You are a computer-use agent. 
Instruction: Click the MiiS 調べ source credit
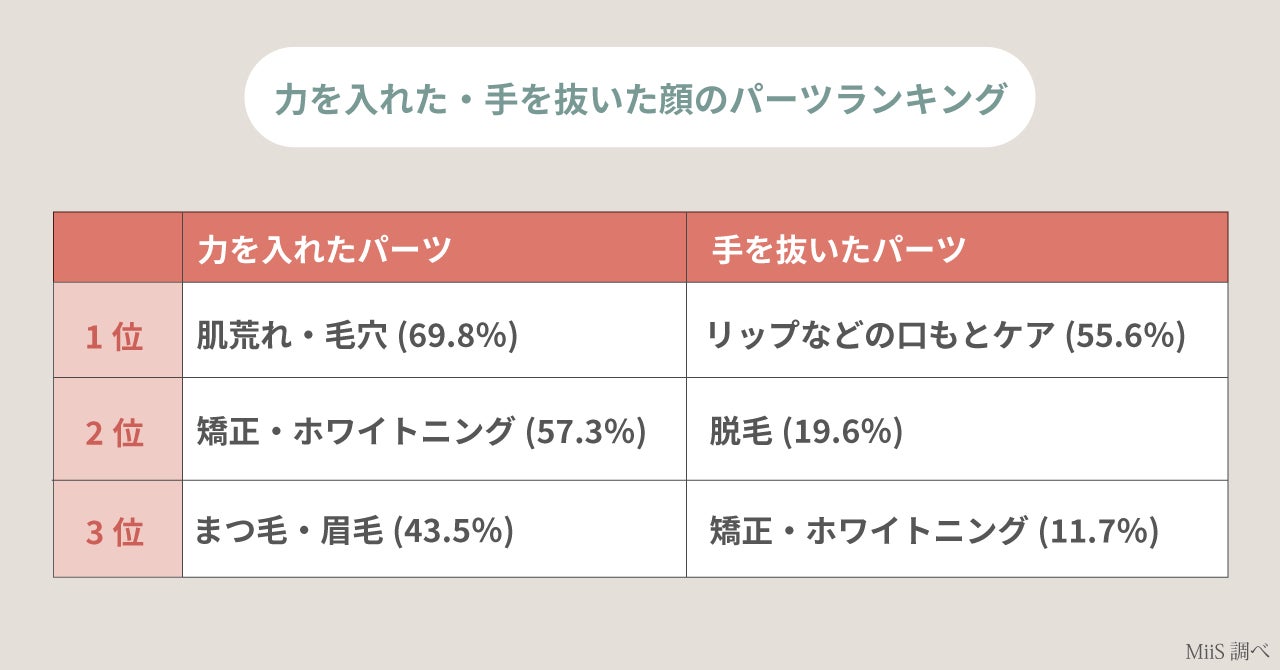click(1227, 651)
